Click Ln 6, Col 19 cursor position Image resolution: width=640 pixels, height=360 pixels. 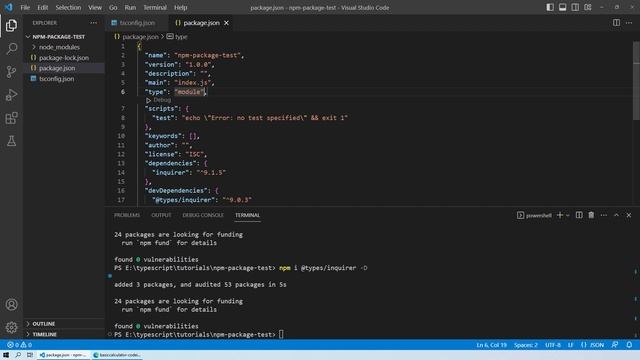click(x=491, y=345)
